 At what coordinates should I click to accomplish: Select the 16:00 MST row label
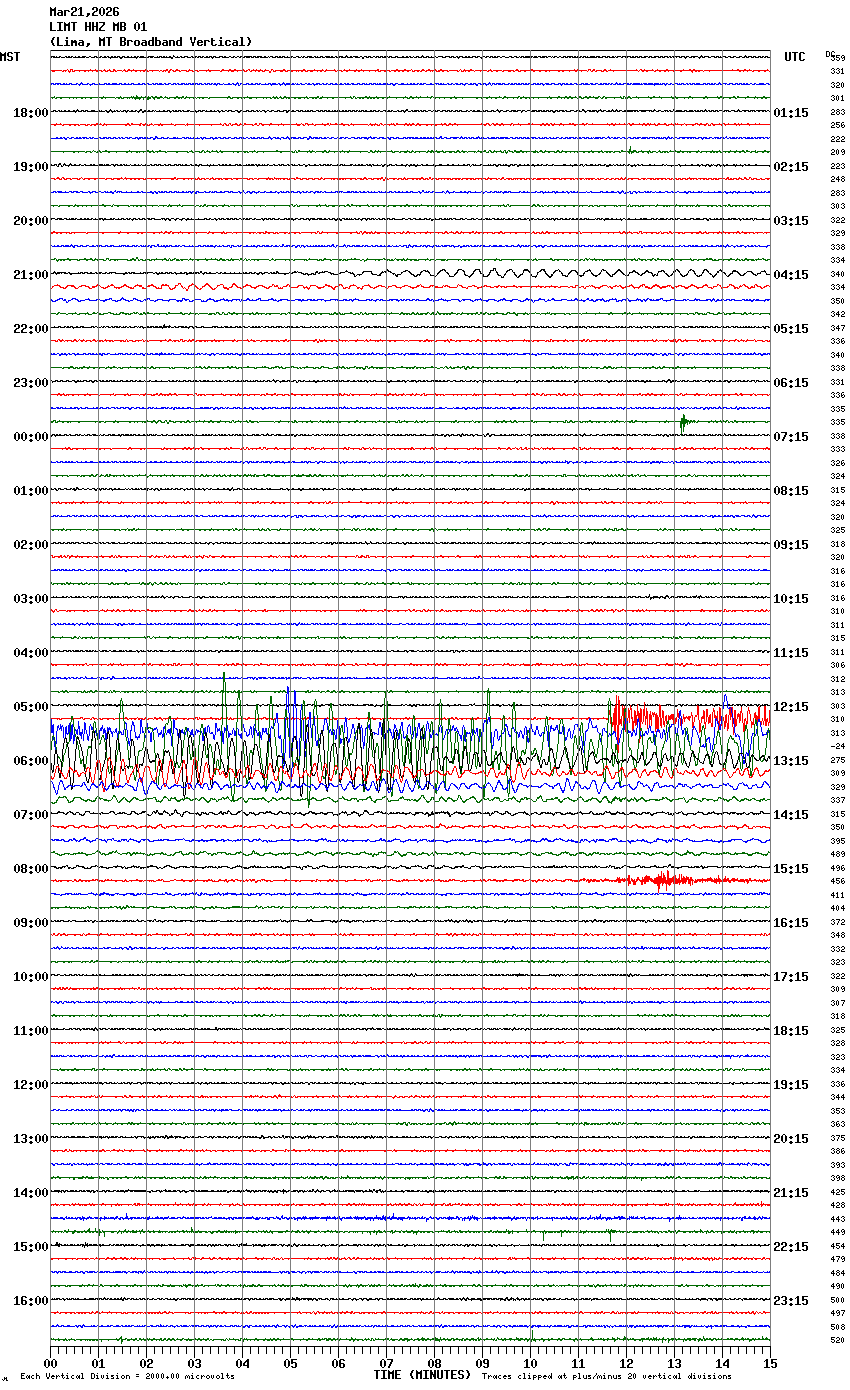click(x=30, y=1301)
